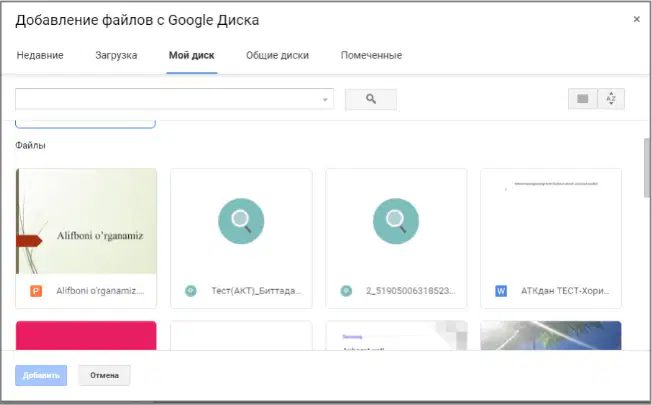This screenshot has height=405, width=652.
Task: Click small file icon beside Тест(АКТ)_Биттада
Action: [x=191, y=291]
